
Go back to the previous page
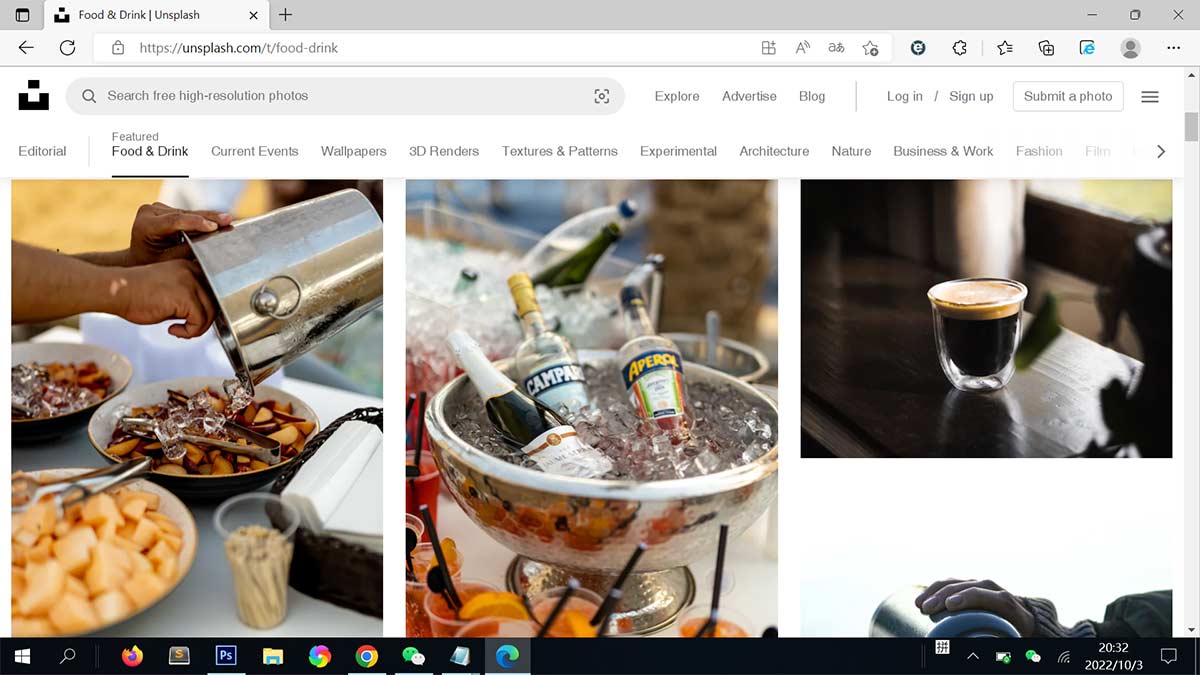26,47
